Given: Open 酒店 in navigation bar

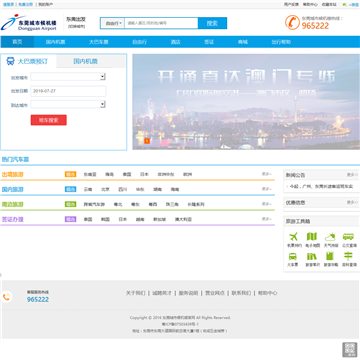Looking at the screenshot, I should click(x=175, y=42).
